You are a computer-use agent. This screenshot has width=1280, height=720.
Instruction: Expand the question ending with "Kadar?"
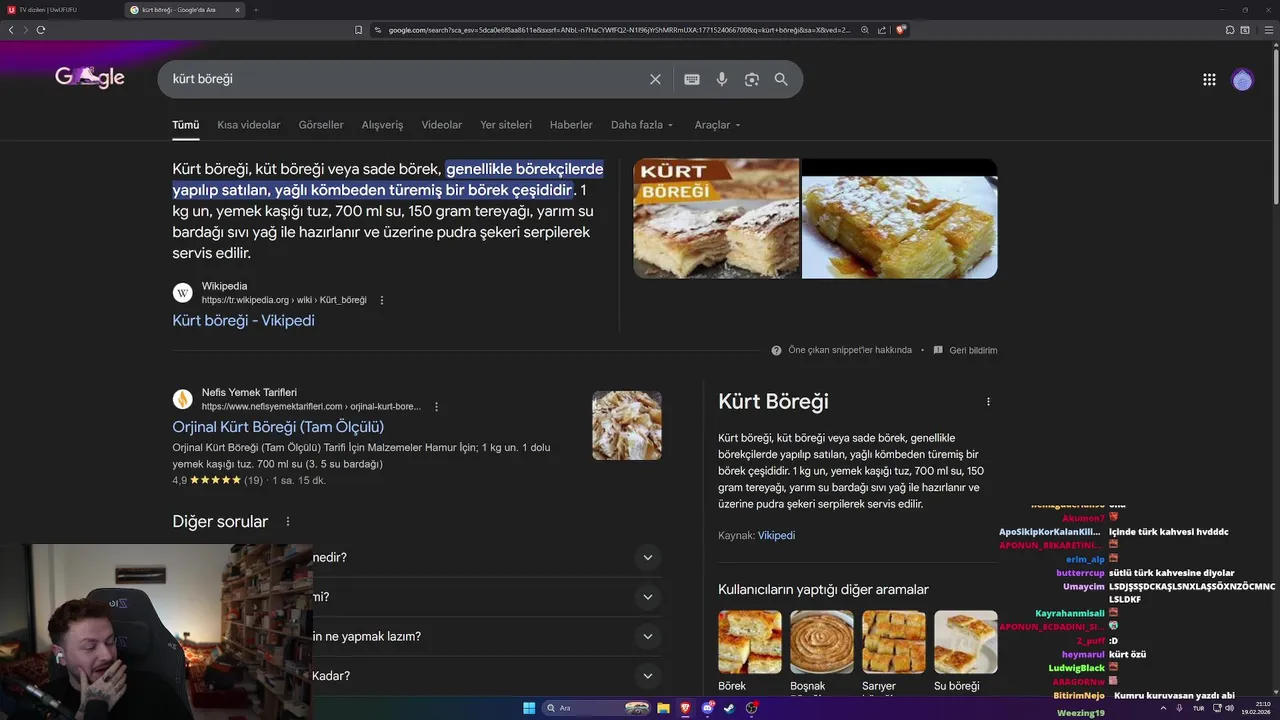point(647,676)
